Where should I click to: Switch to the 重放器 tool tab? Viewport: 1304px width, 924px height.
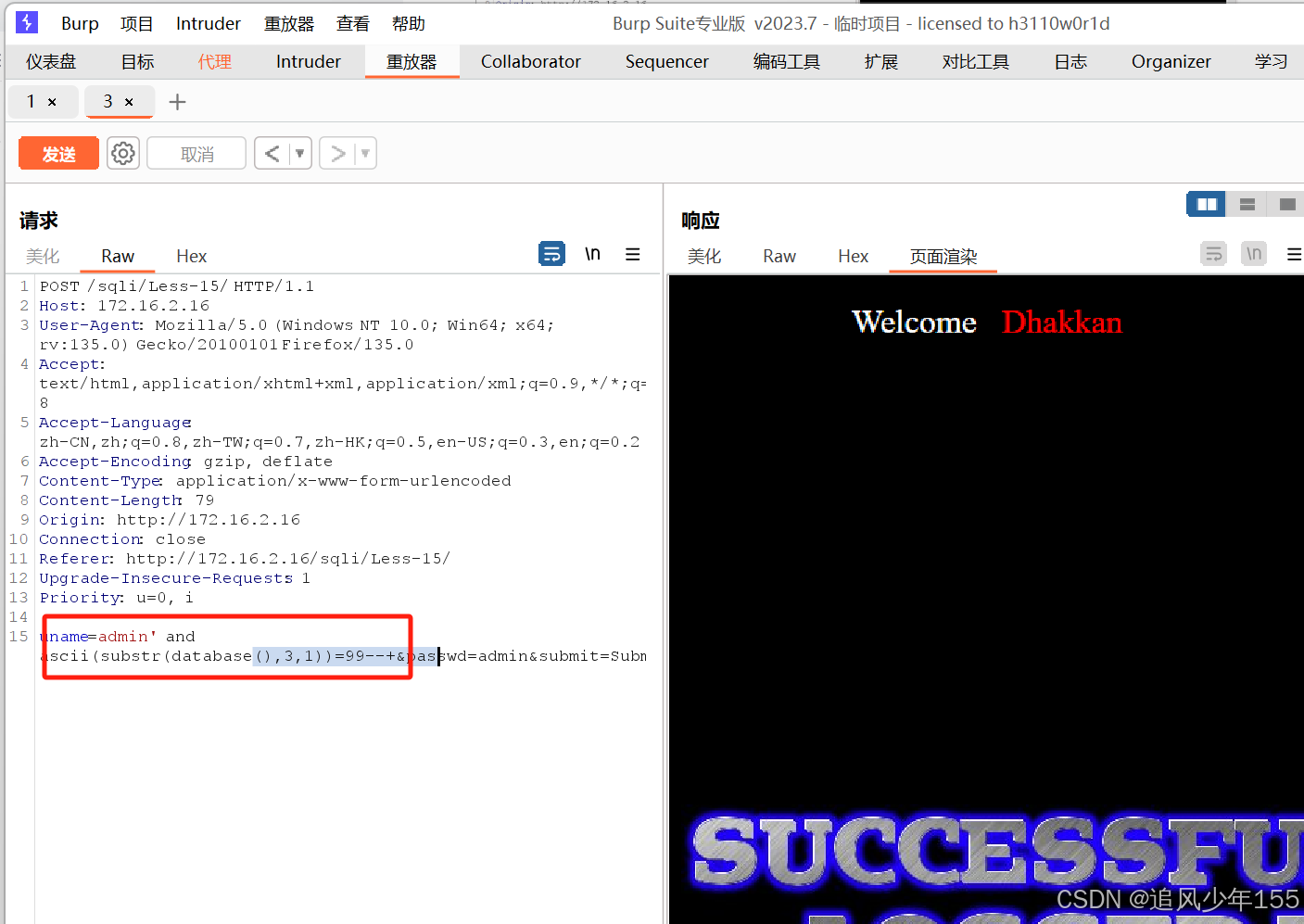point(411,61)
